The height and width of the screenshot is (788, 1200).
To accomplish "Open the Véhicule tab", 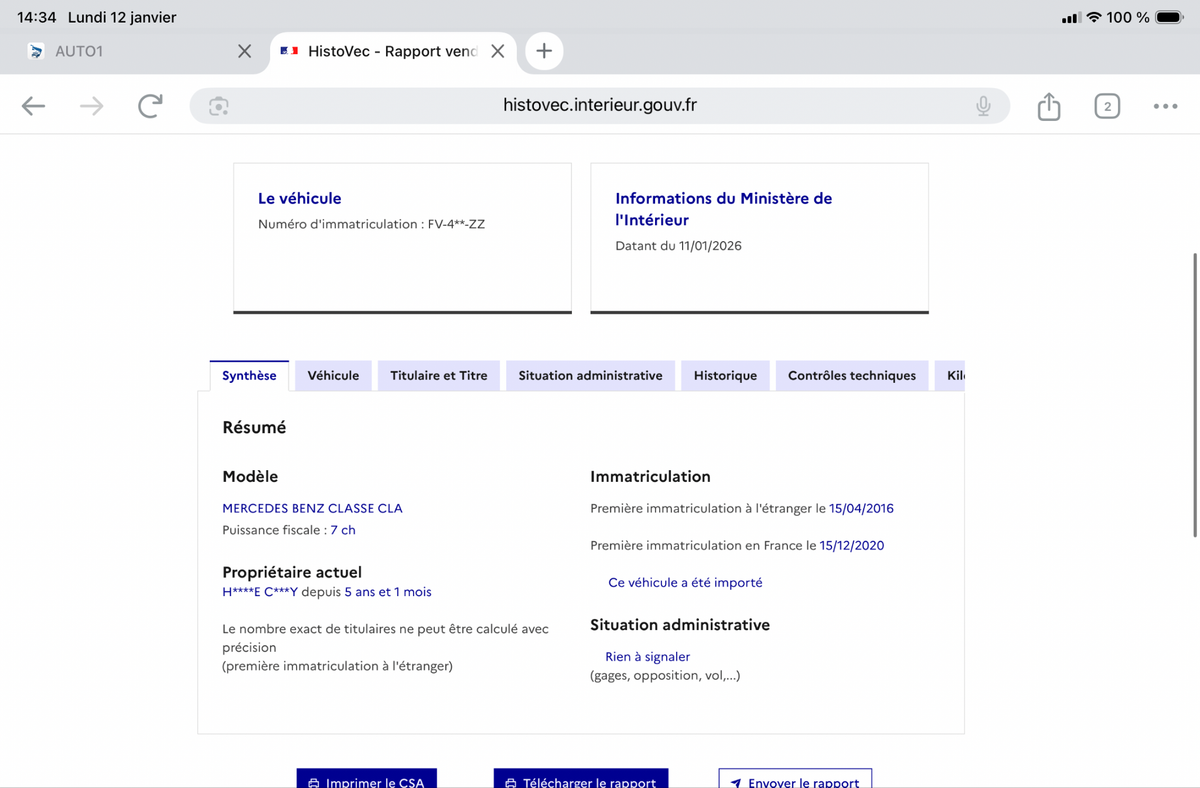I will pyautogui.click(x=333, y=376).
